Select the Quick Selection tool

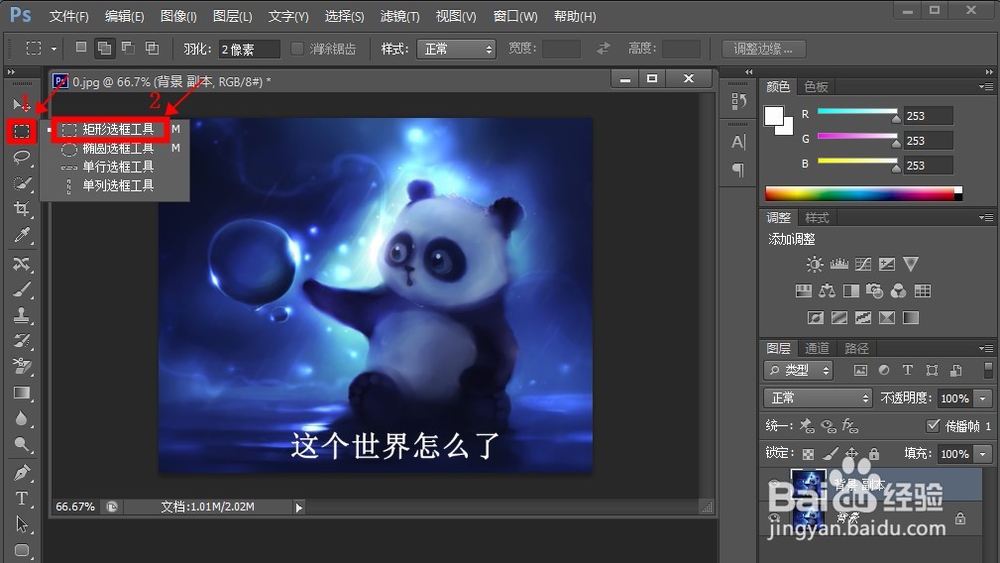pyautogui.click(x=22, y=184)
